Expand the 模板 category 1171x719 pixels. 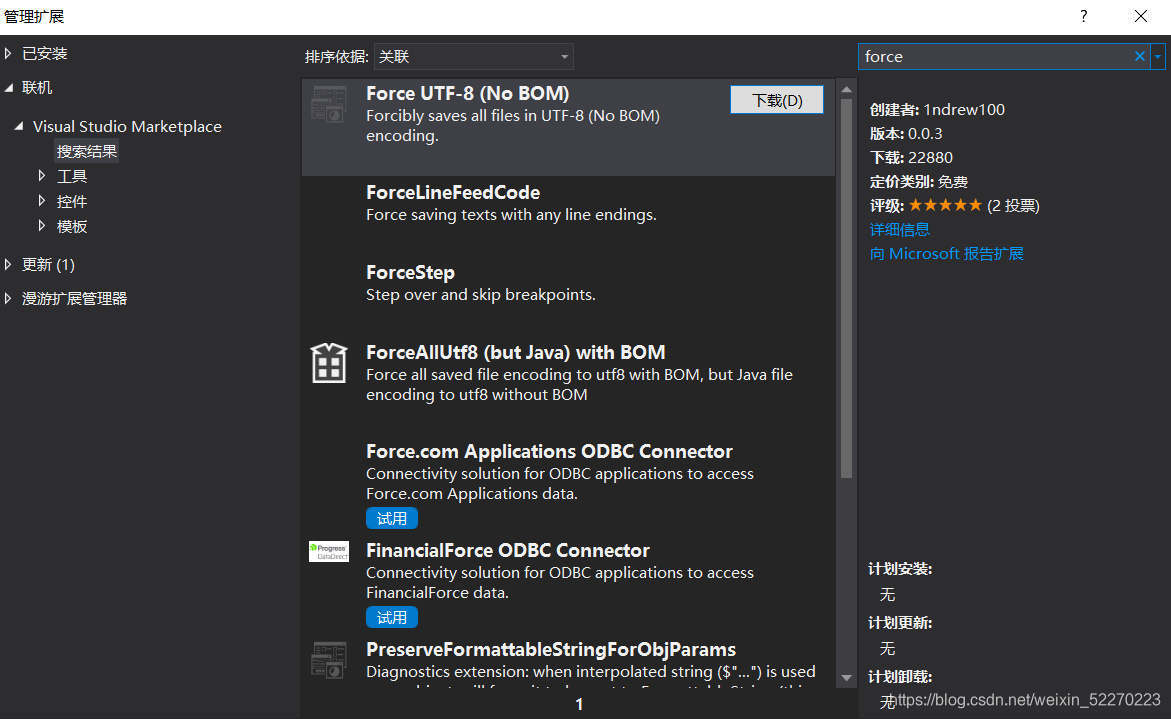42,225
